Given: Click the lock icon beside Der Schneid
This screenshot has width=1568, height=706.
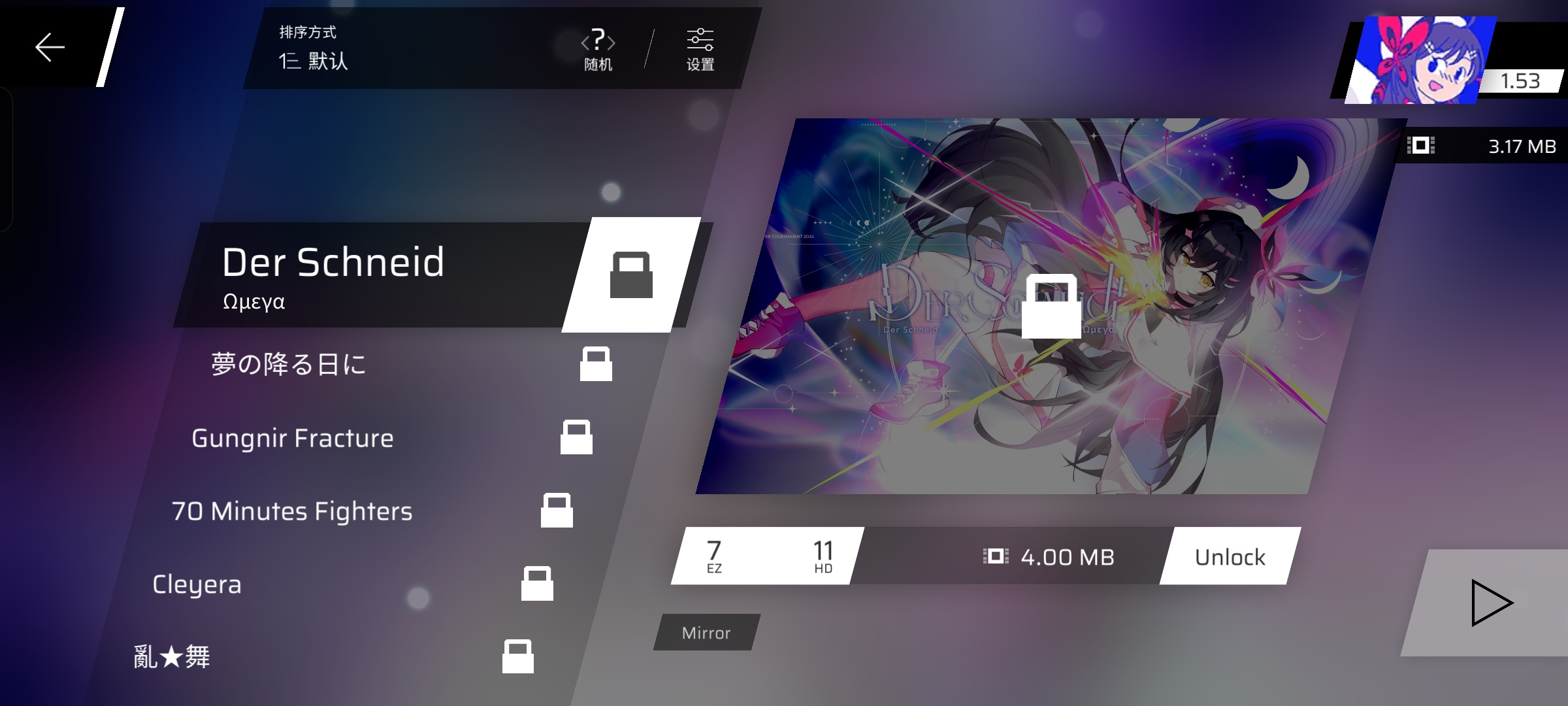Looking at the screenshot, I should coord(631,275).
